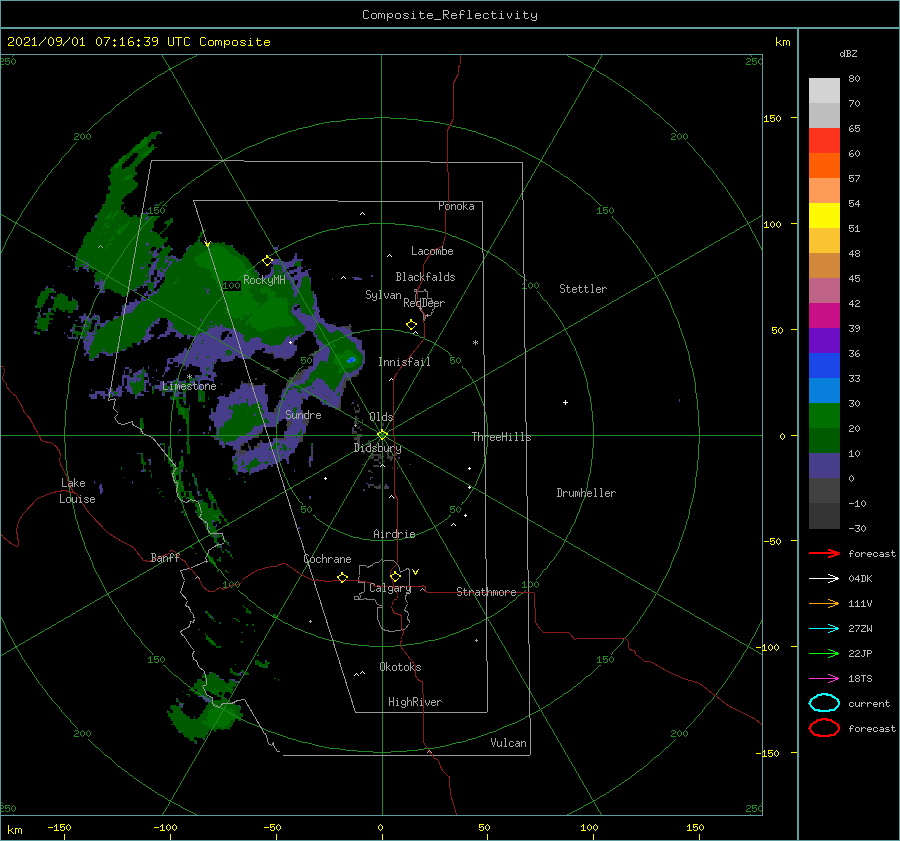Select the light gray 80 dBZ swatch

click(824, 91)
